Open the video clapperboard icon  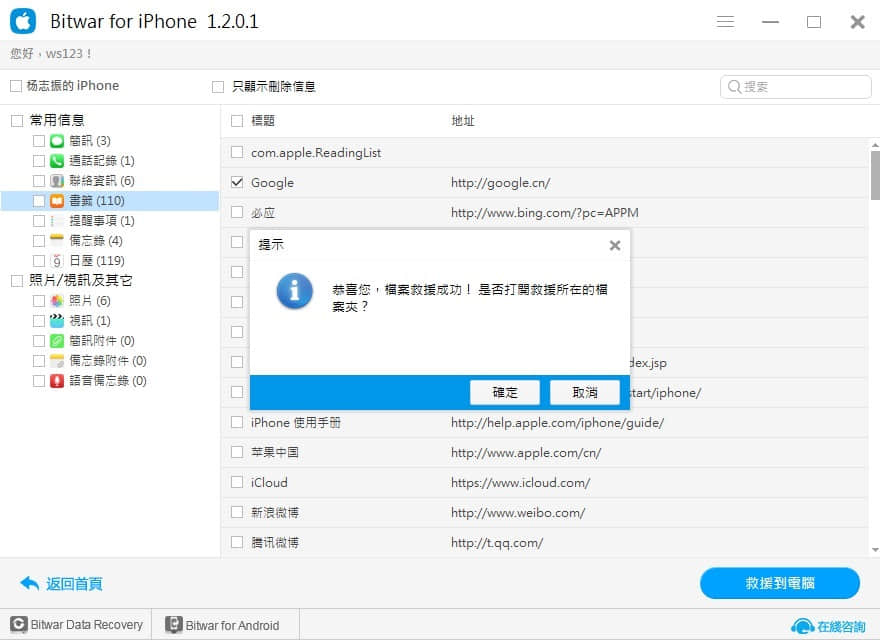pos(57,321)
